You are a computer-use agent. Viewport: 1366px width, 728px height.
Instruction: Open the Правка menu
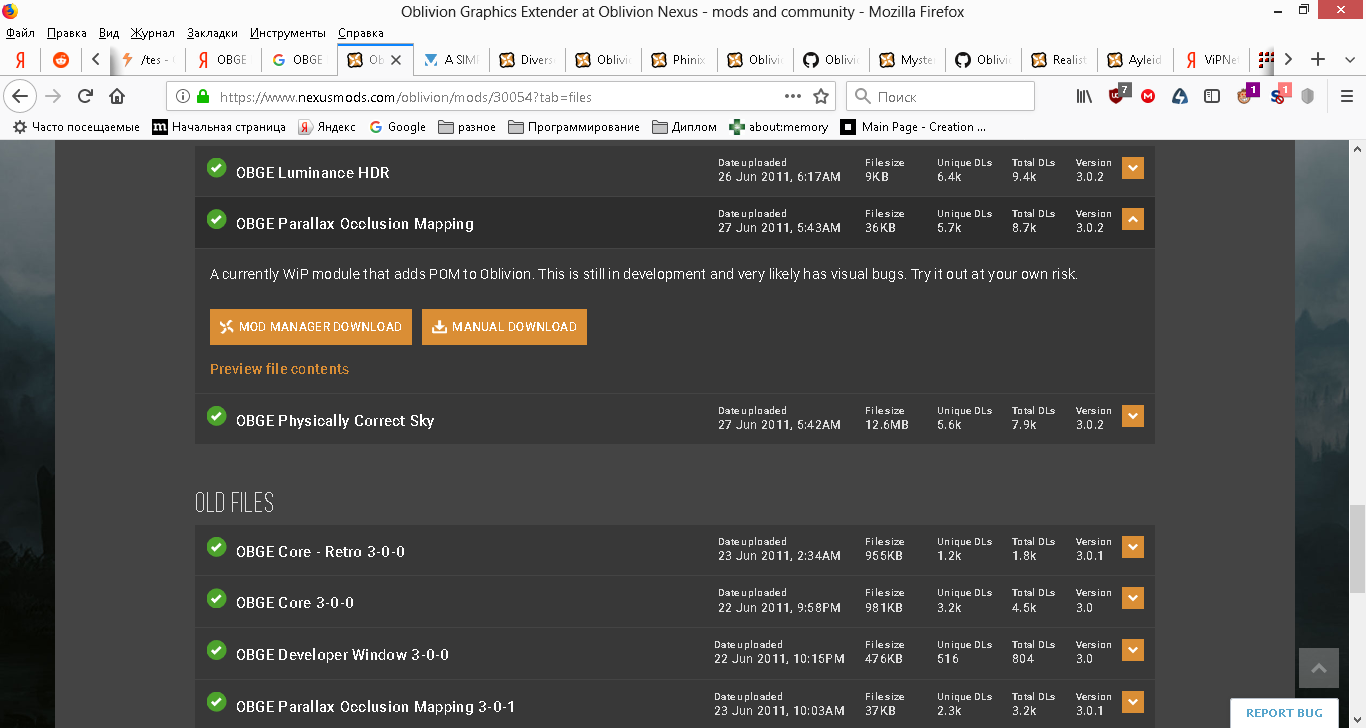pyautogui.click(x=67, y=33)
